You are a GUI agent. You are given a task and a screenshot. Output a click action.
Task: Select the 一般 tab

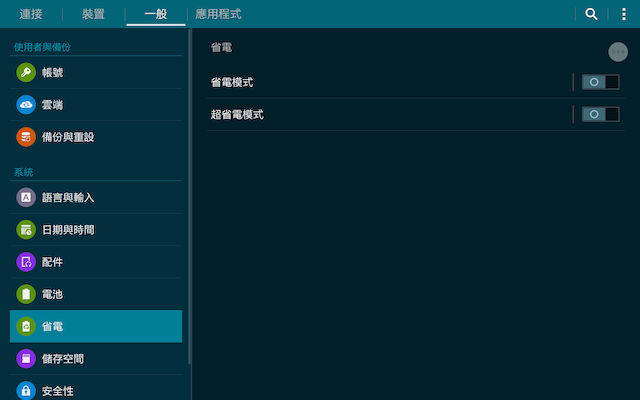(x=156, y=14)
